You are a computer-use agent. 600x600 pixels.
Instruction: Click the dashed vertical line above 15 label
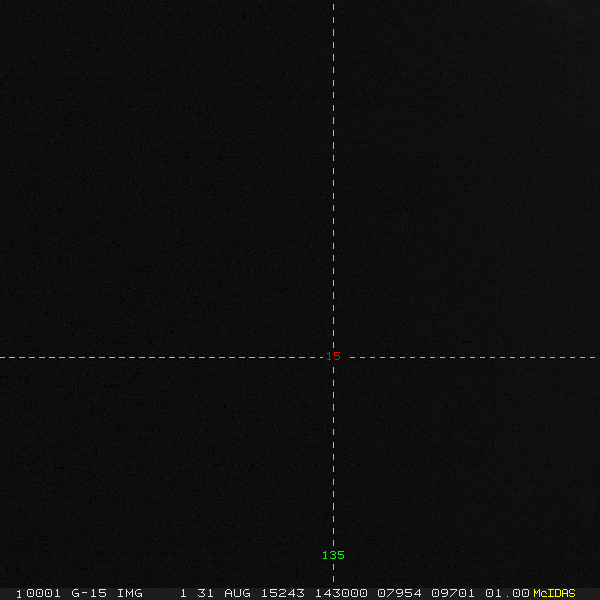coord(333,176)
